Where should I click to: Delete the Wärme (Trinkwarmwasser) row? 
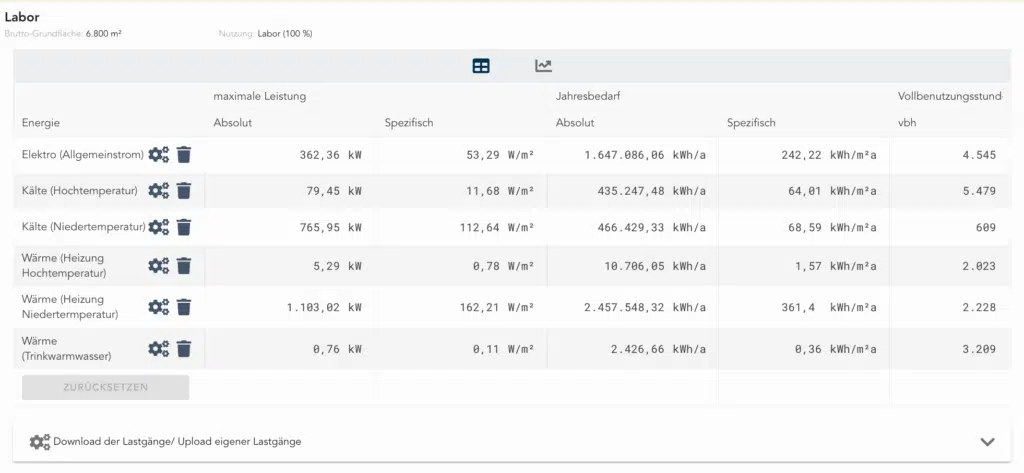pyautogui.click(x=184, y=349)
